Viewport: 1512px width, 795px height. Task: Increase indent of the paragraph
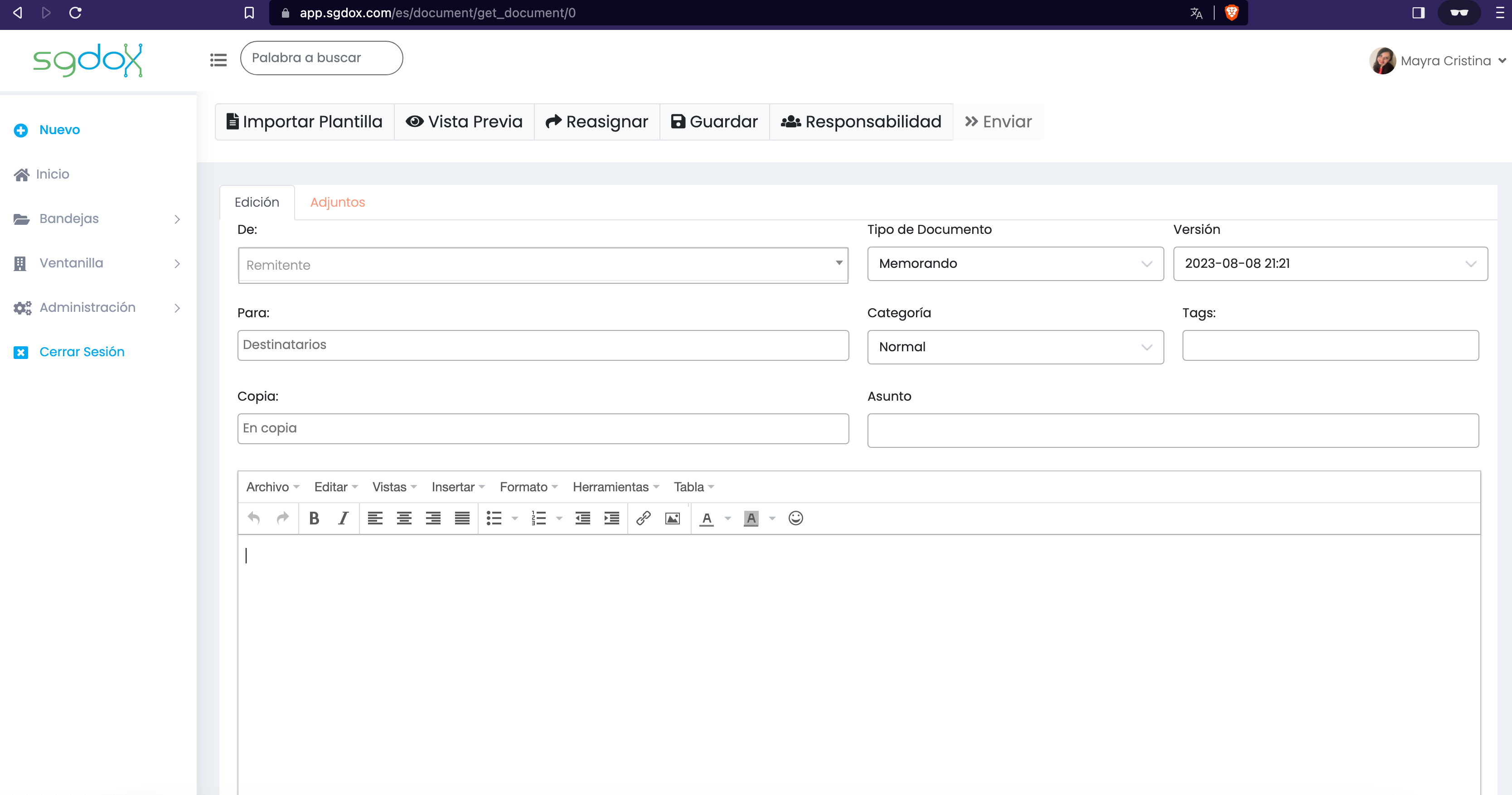[611, 518]
